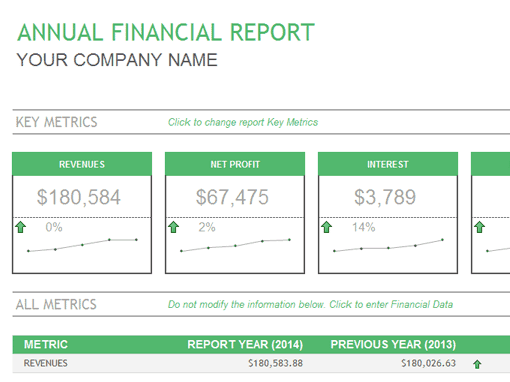
Task: Open 'Click to change report Key Metrics' link
Action: tap(243, 122)
